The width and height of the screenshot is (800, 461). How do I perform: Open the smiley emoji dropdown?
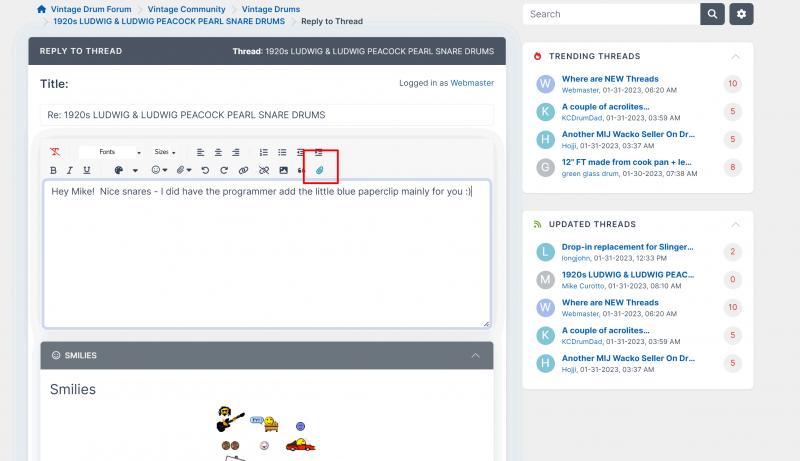tap(158, 170)
